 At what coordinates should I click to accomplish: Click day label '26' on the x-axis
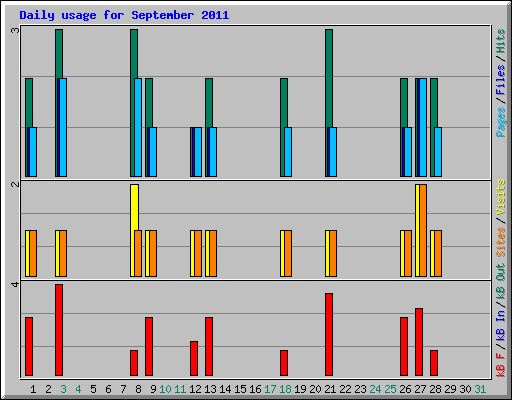405,389
